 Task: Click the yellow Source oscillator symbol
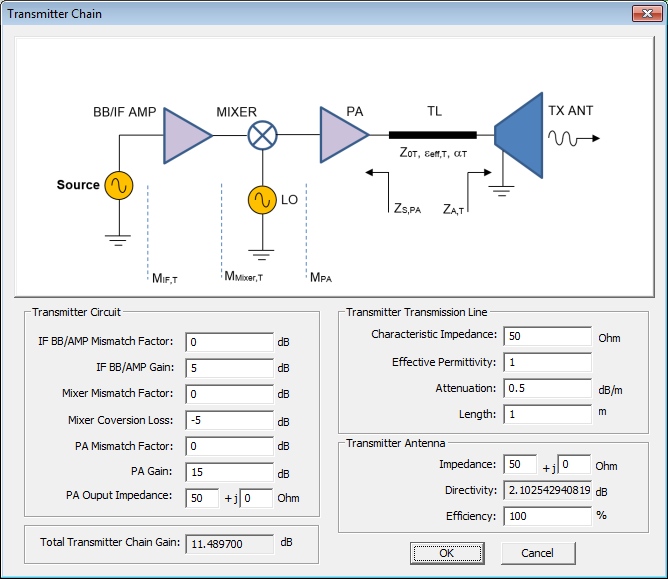tap(119, 185)
